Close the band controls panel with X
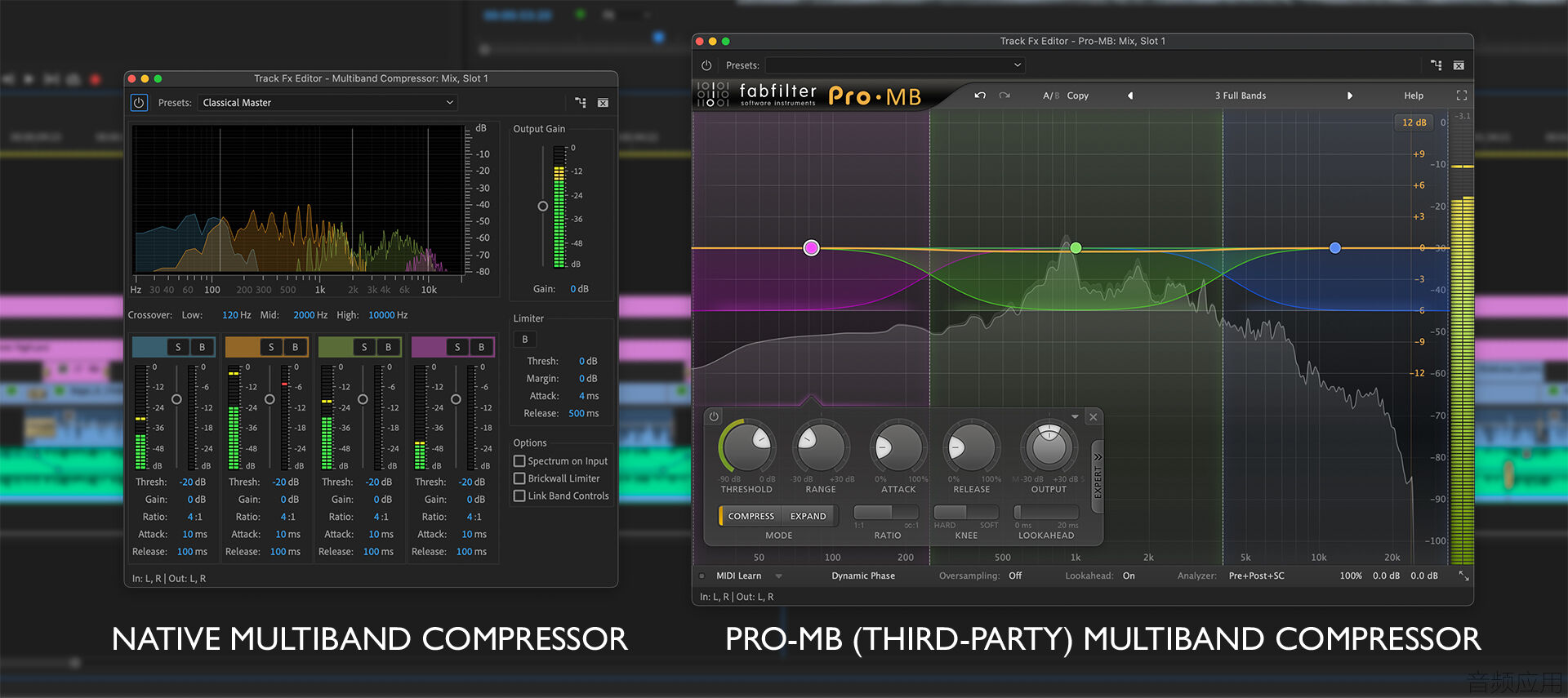The height and width of the screenshot is (698, 1568). [1093, 416]
